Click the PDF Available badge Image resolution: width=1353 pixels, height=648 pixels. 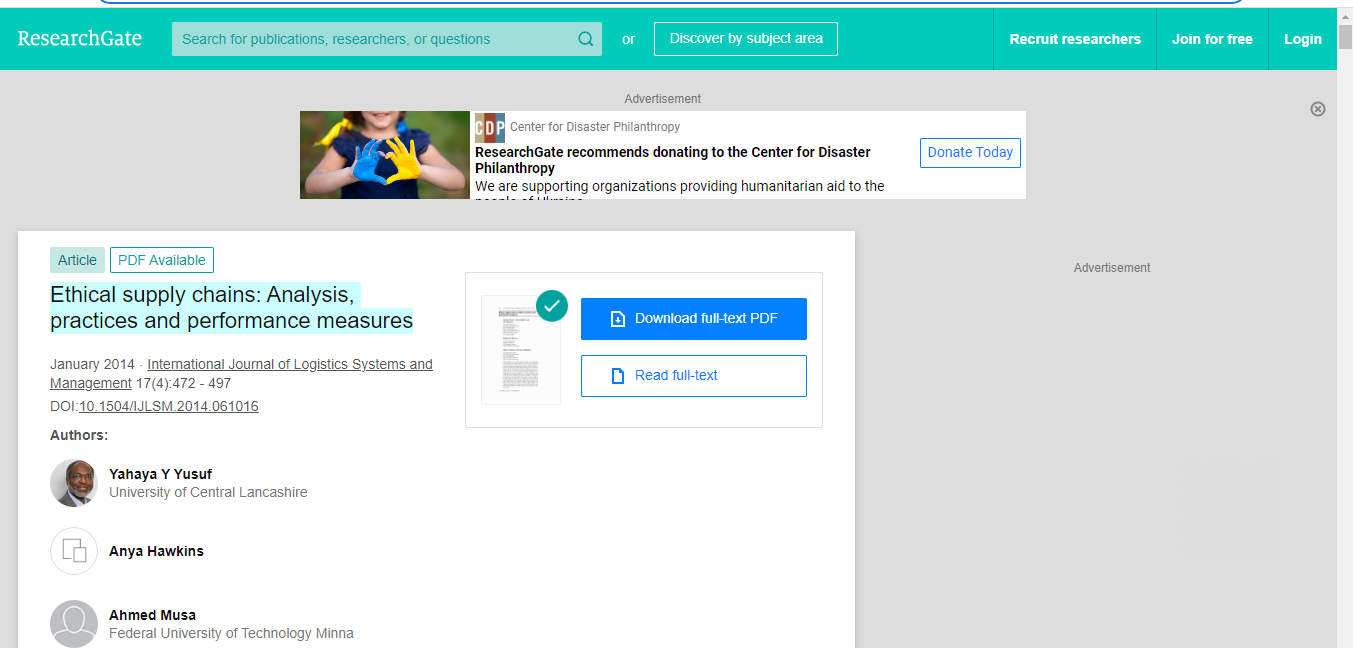point(162,260)
